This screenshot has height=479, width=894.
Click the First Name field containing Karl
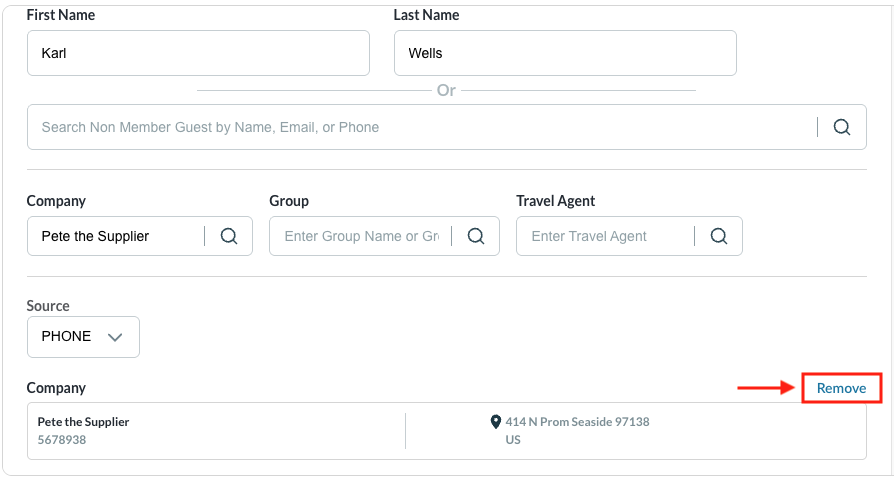(x=198, y=53)
